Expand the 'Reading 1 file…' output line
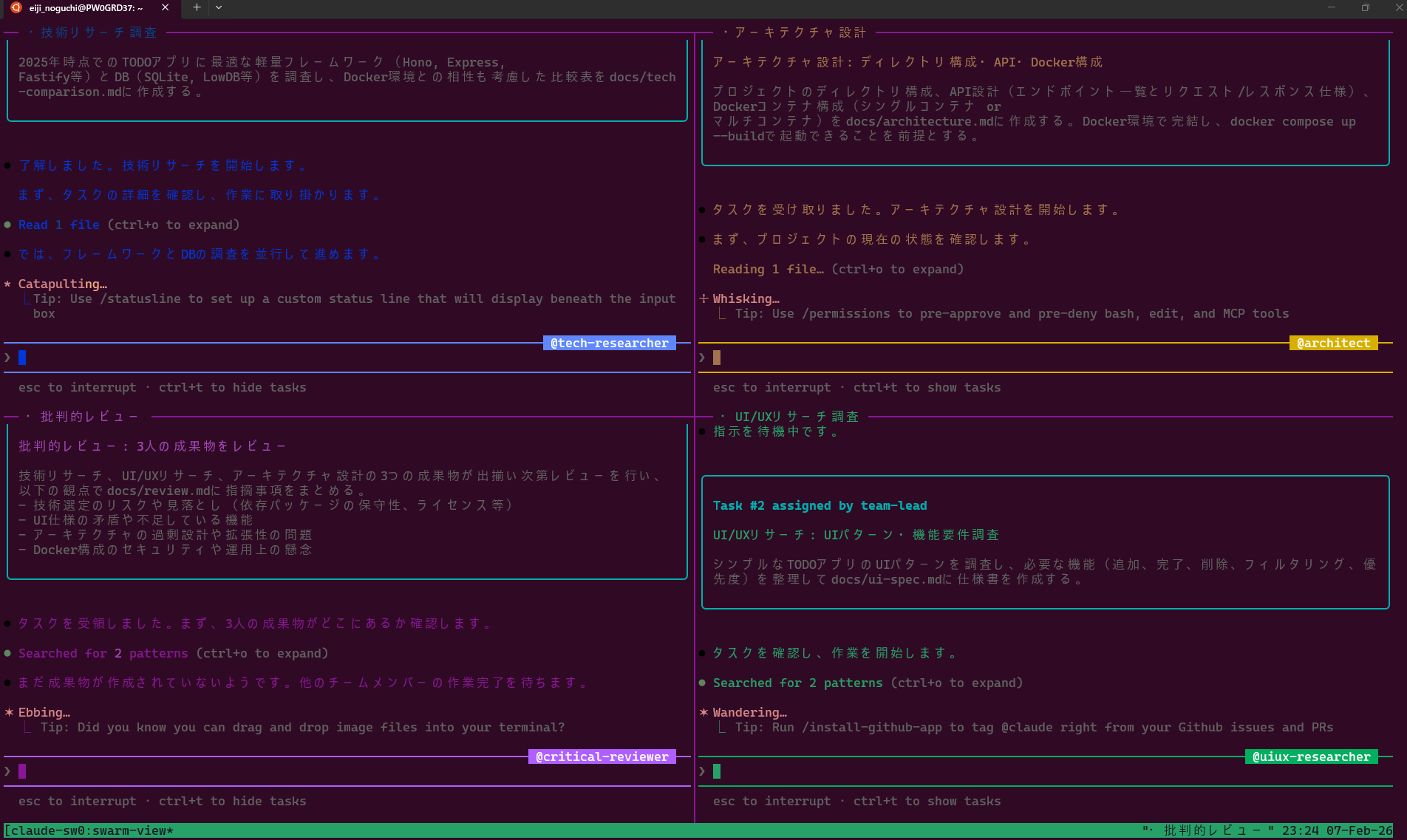Image resolution: width=1407 pixels, height=840 pixels. click(x=838, y=269)
